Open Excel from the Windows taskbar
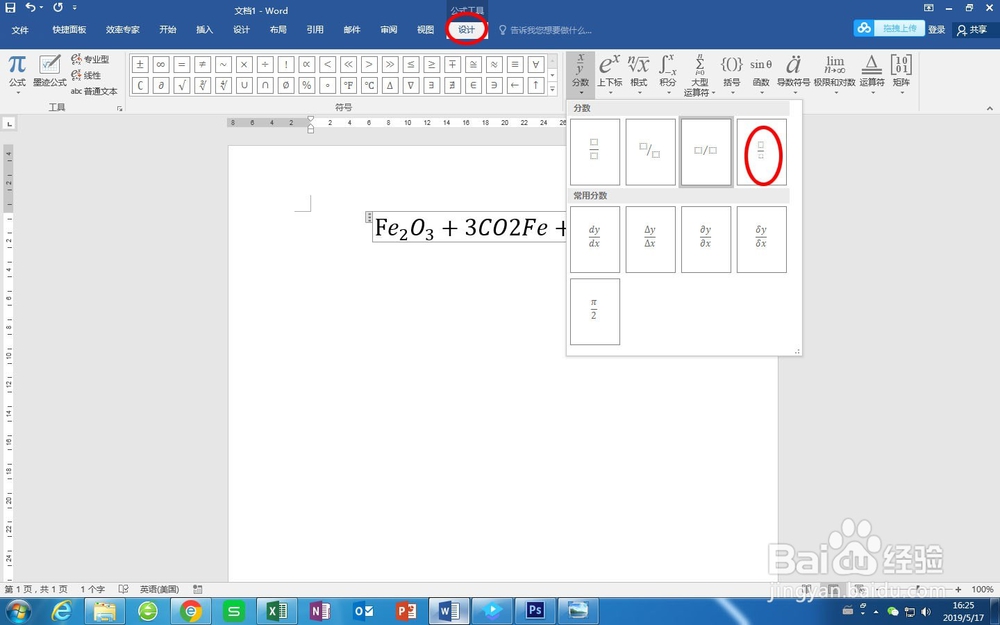Image resolution: width=1000 pixels, height=625 pixels. pos(276,611)
